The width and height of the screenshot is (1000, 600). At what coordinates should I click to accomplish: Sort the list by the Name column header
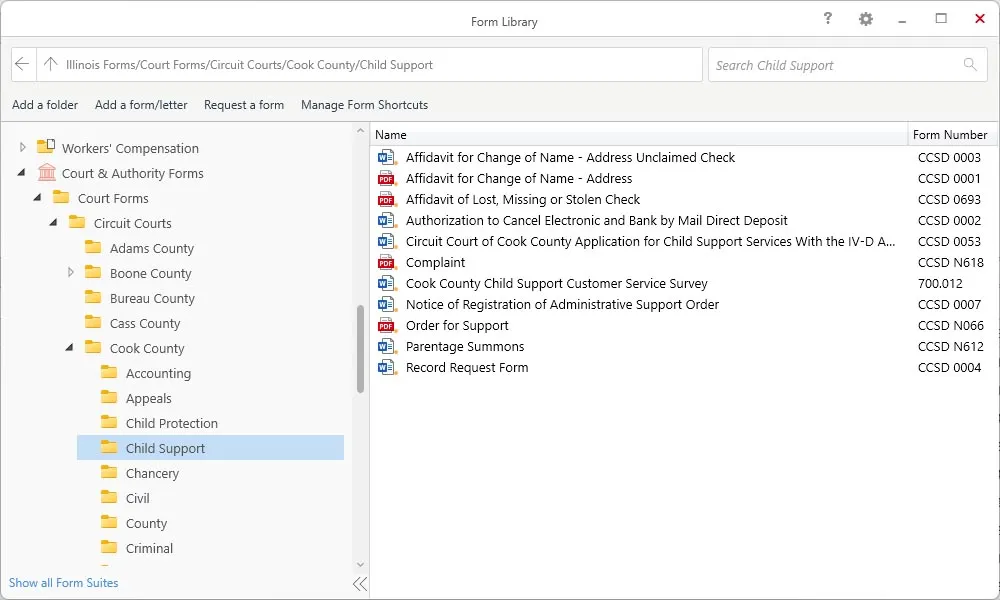pyautogui.click(x=638, y=135)
